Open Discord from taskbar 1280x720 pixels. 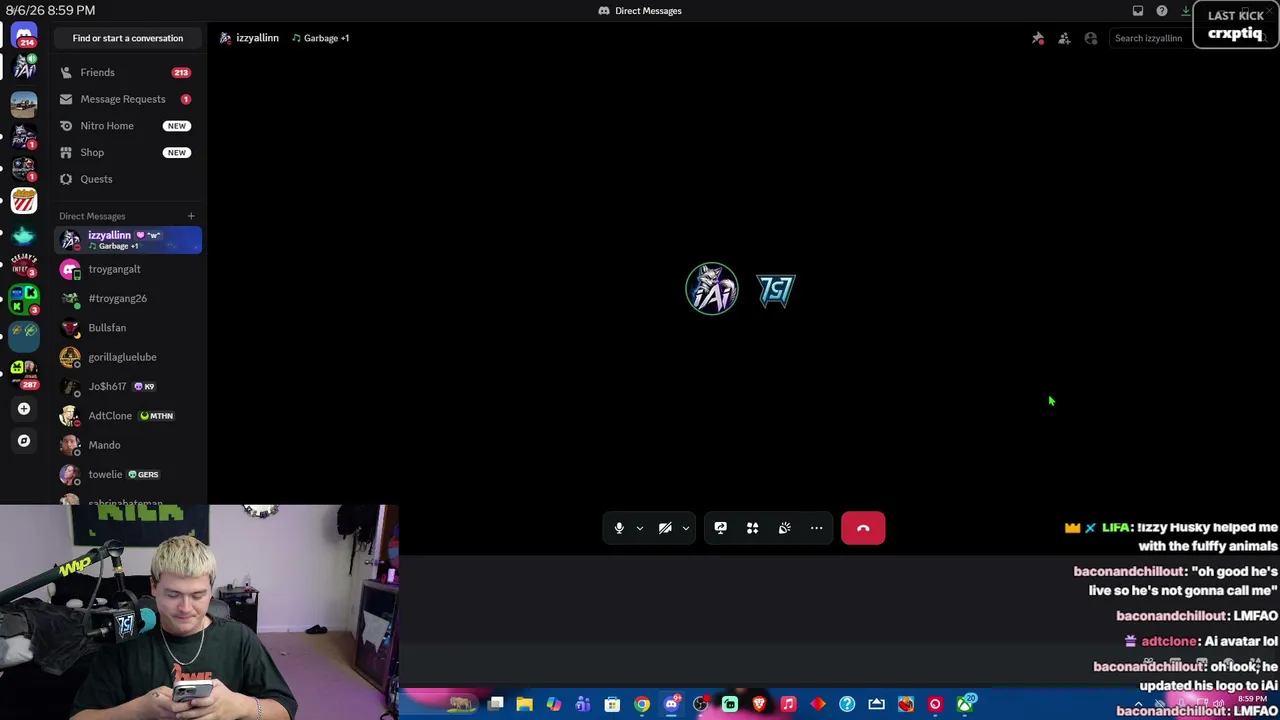coord(671,705)
